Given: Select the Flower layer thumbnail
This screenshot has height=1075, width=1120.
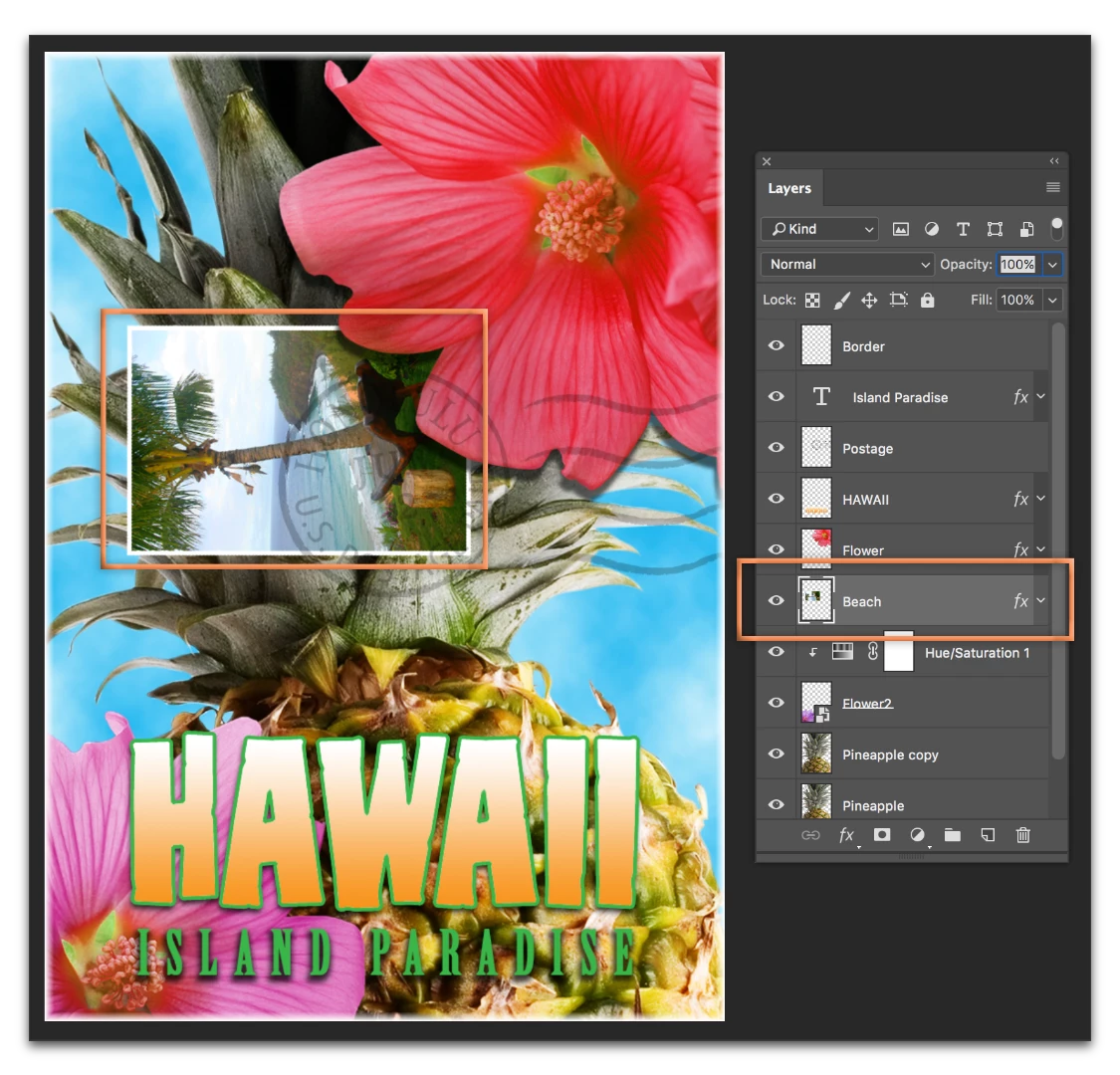Looking at the screenshot, I should click(x=816, y=547).
